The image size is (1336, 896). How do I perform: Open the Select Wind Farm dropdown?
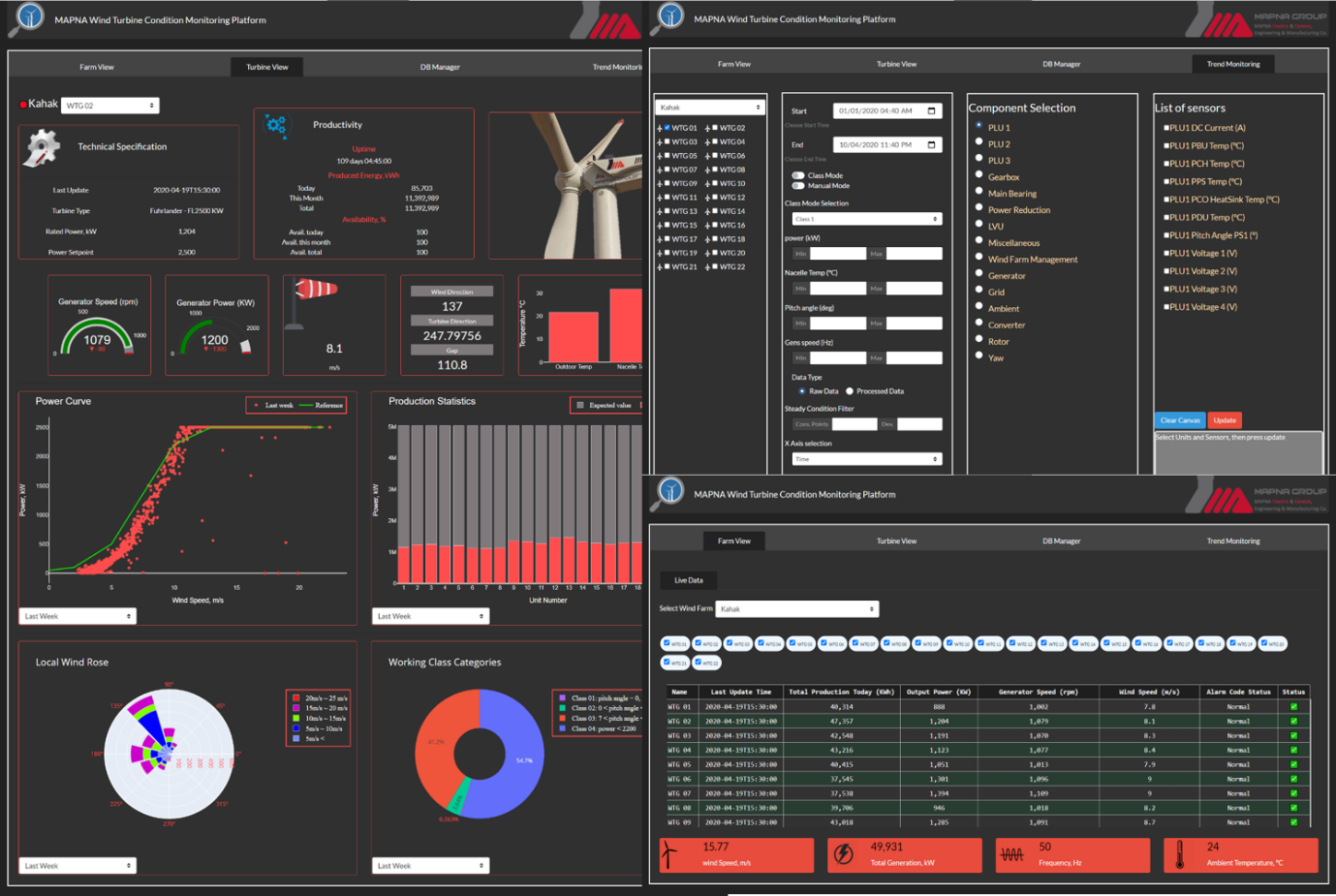coord(796,609)
